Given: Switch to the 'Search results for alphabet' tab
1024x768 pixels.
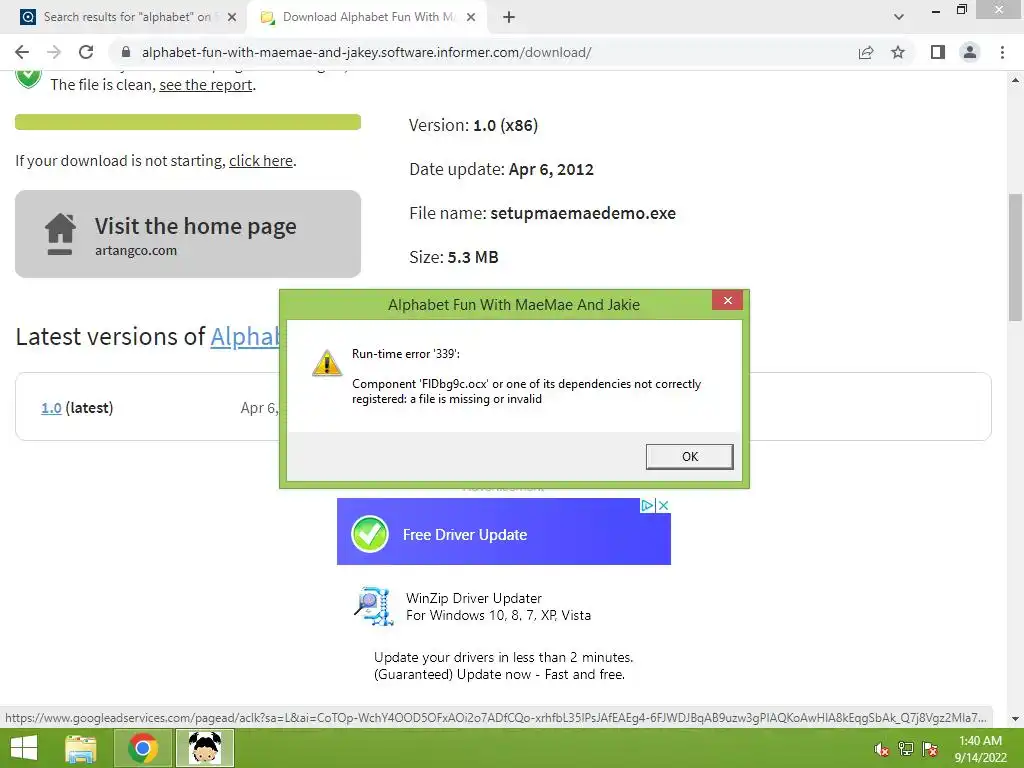Looking at the screenshot, I should pyautogui.click(x=127, y=17).
